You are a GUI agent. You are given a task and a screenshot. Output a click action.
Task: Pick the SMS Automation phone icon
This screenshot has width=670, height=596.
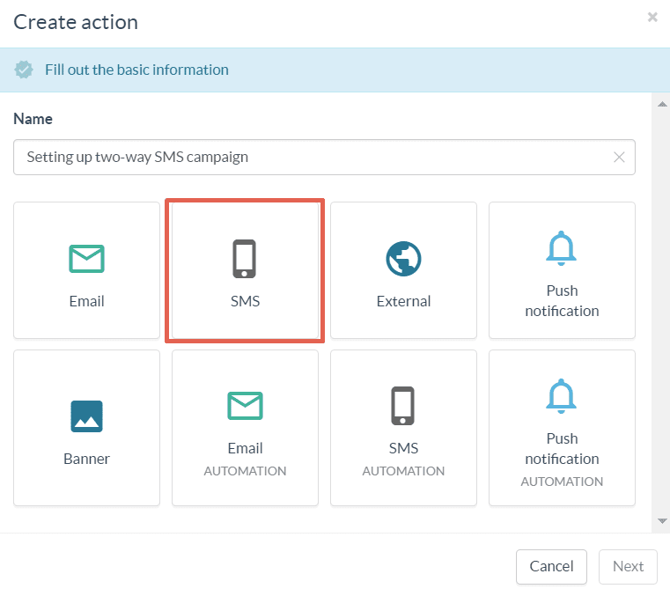[403, 406]
